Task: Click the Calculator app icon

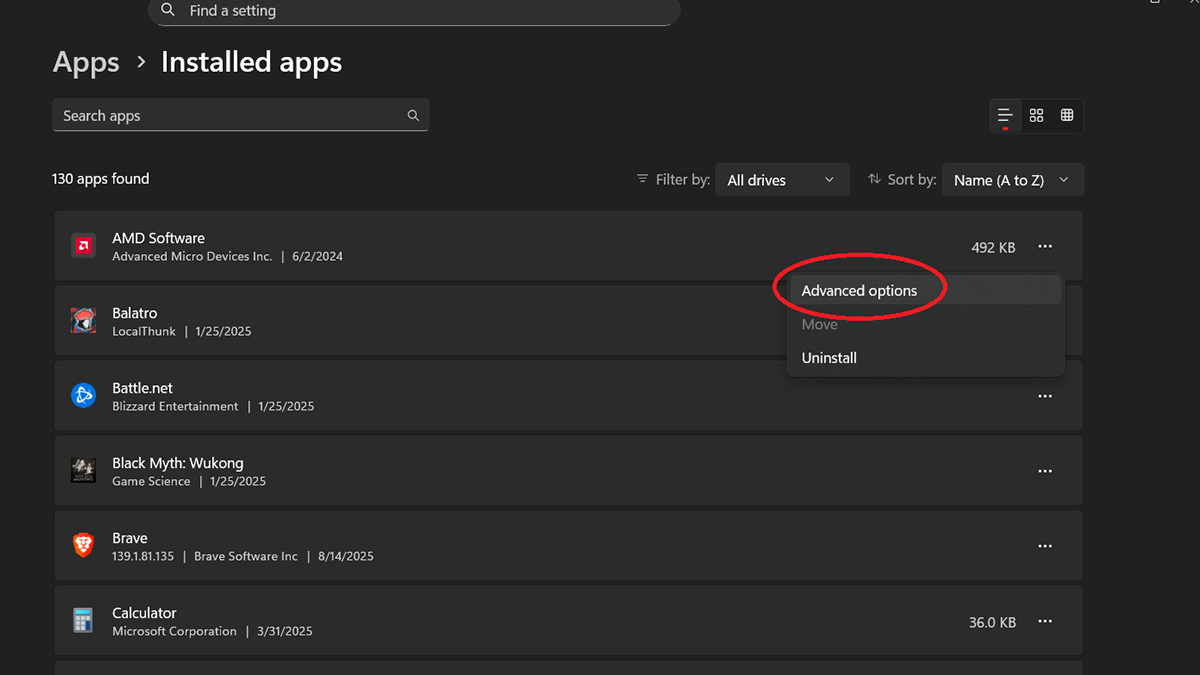Action: 83,620
